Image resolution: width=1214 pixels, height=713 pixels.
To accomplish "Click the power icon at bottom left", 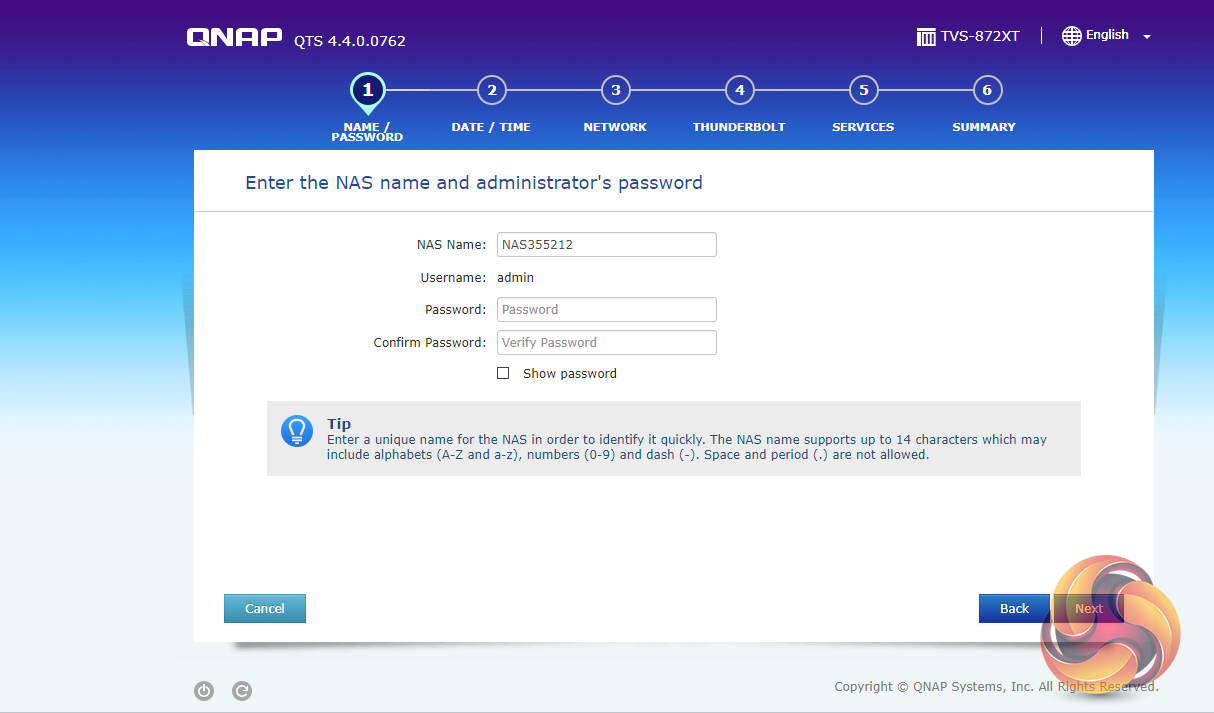I will point(204,690).
